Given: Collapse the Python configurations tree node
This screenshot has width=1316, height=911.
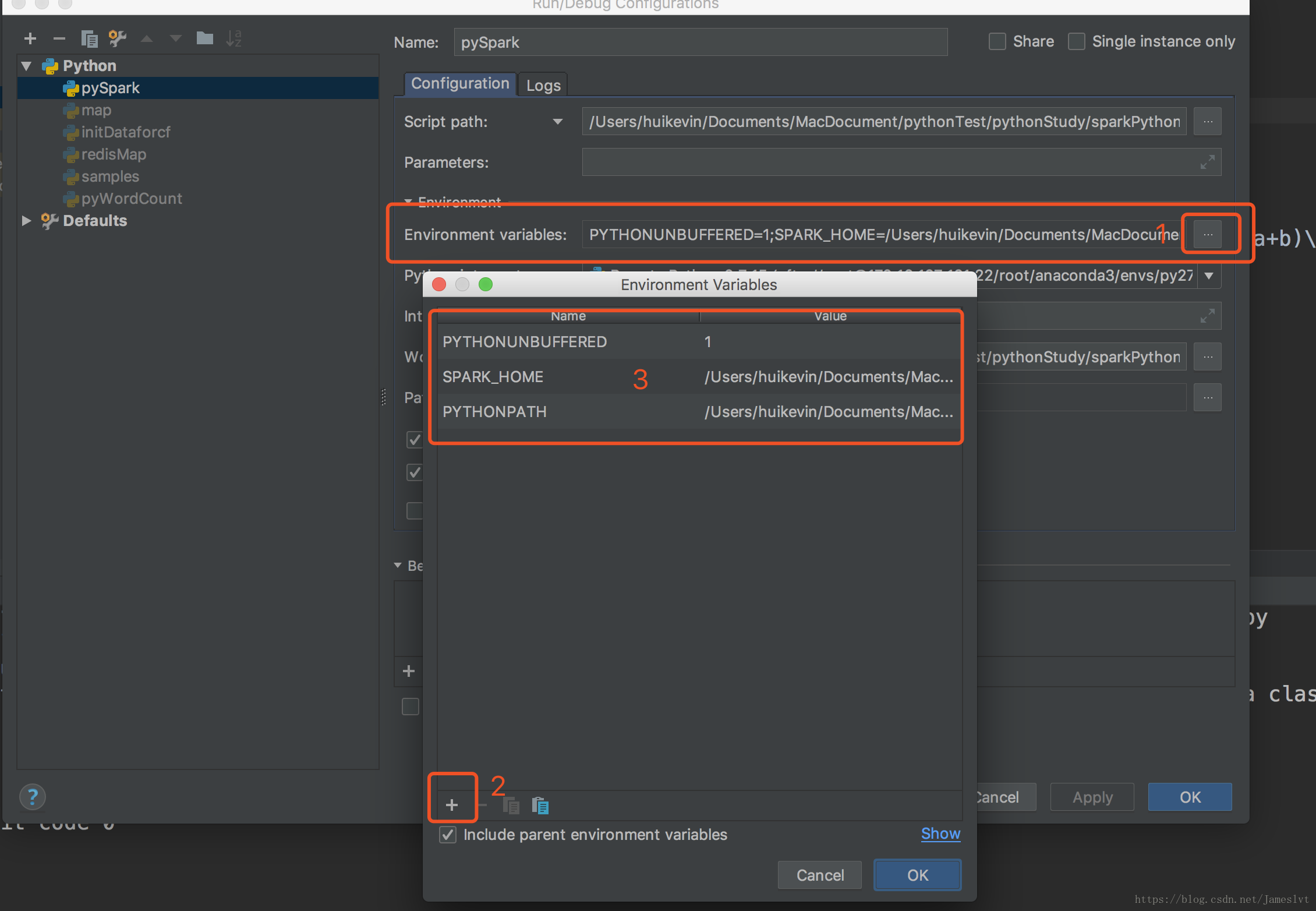Looking at the screenshot, I should 26,66.
